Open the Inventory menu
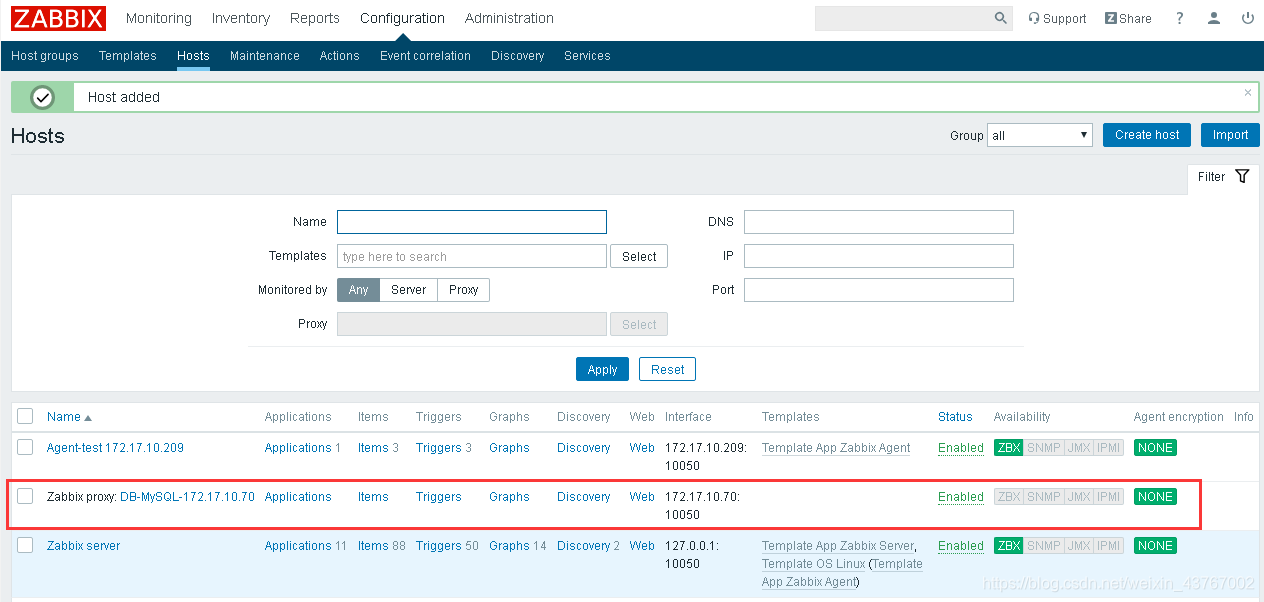This screenshot has width=1264, height=602. point(241,18)
